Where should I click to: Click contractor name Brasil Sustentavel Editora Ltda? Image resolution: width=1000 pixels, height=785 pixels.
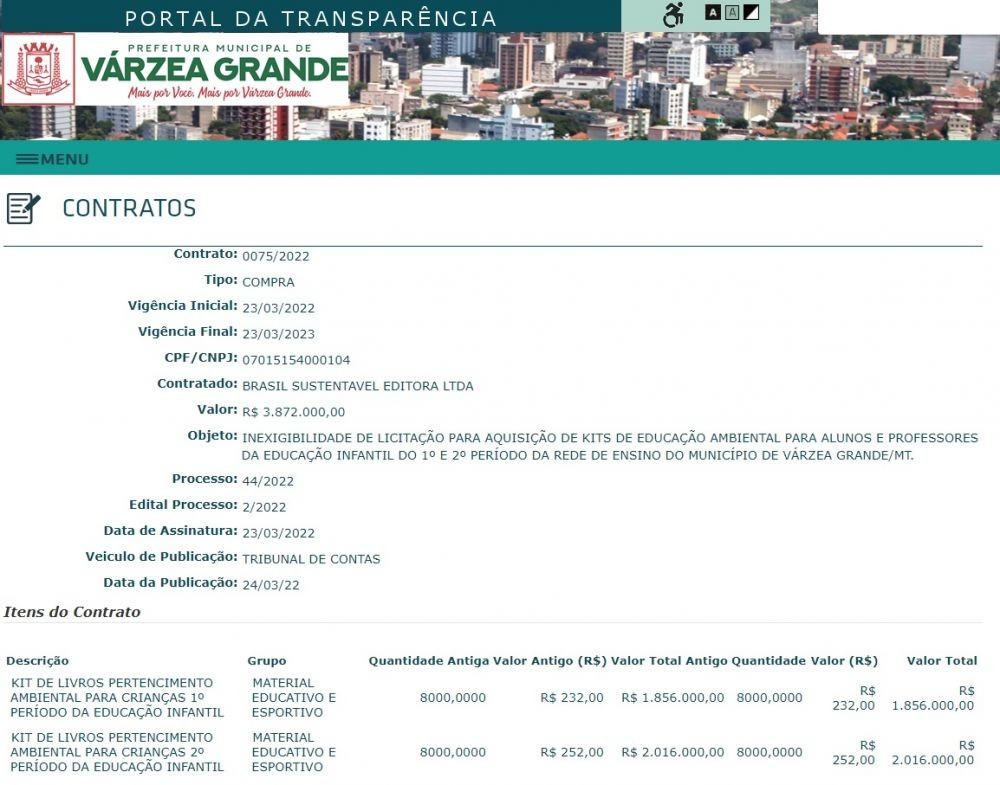357,386
